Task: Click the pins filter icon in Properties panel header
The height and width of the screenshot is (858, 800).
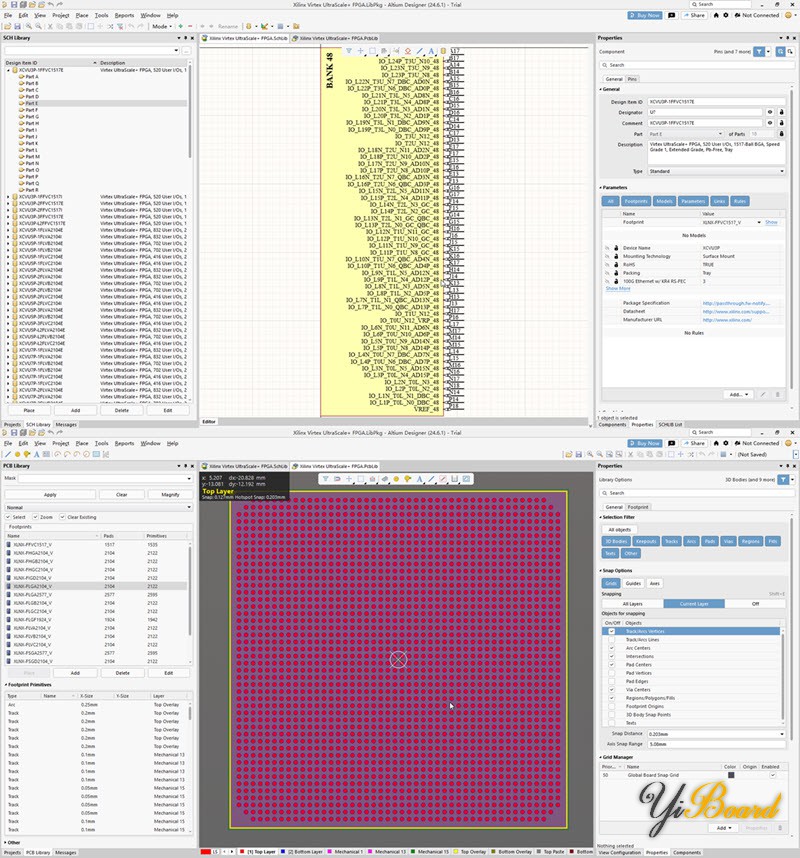Action: 760,51
